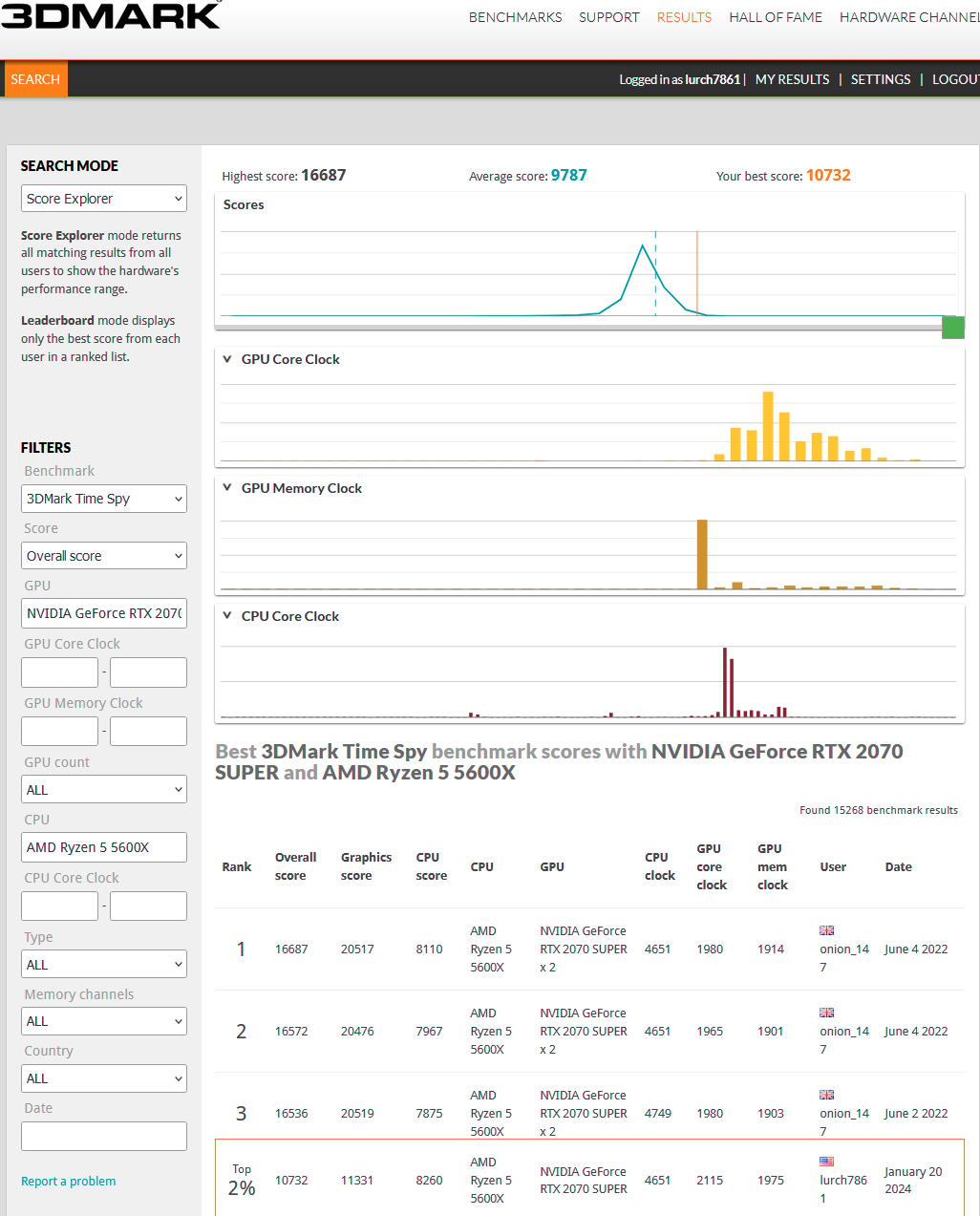Image resolution: width=980 pixels, height=1216 pixels.
Task: Click Report a problem link
Action: 68,1182
